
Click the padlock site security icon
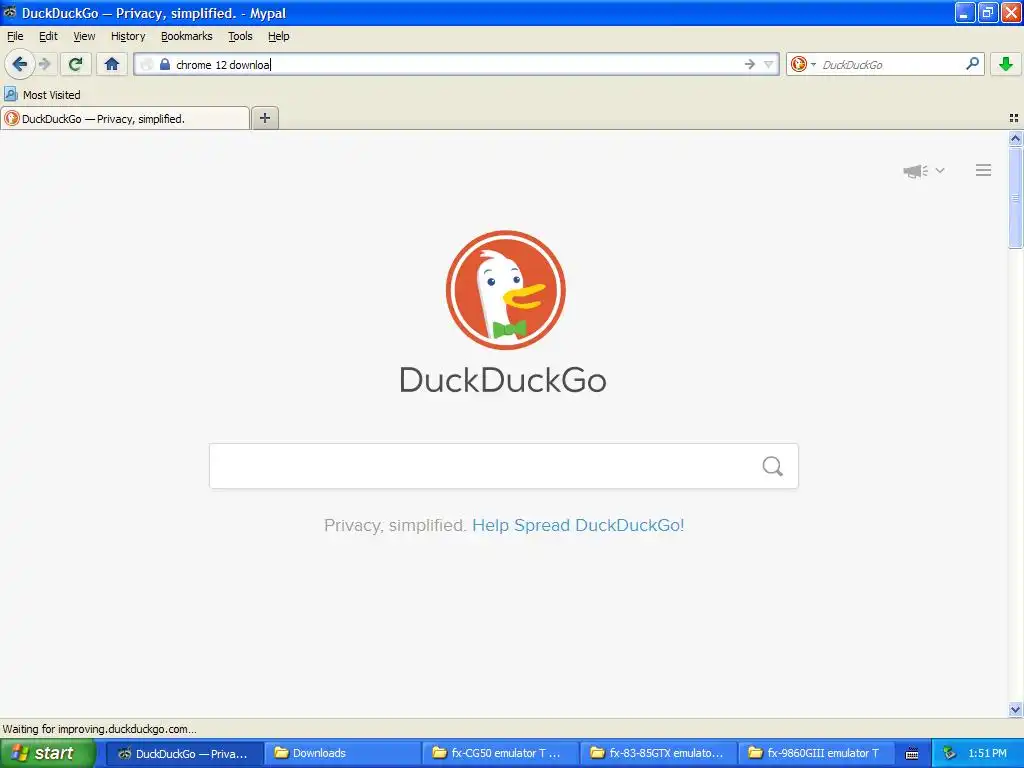point(165,64)
